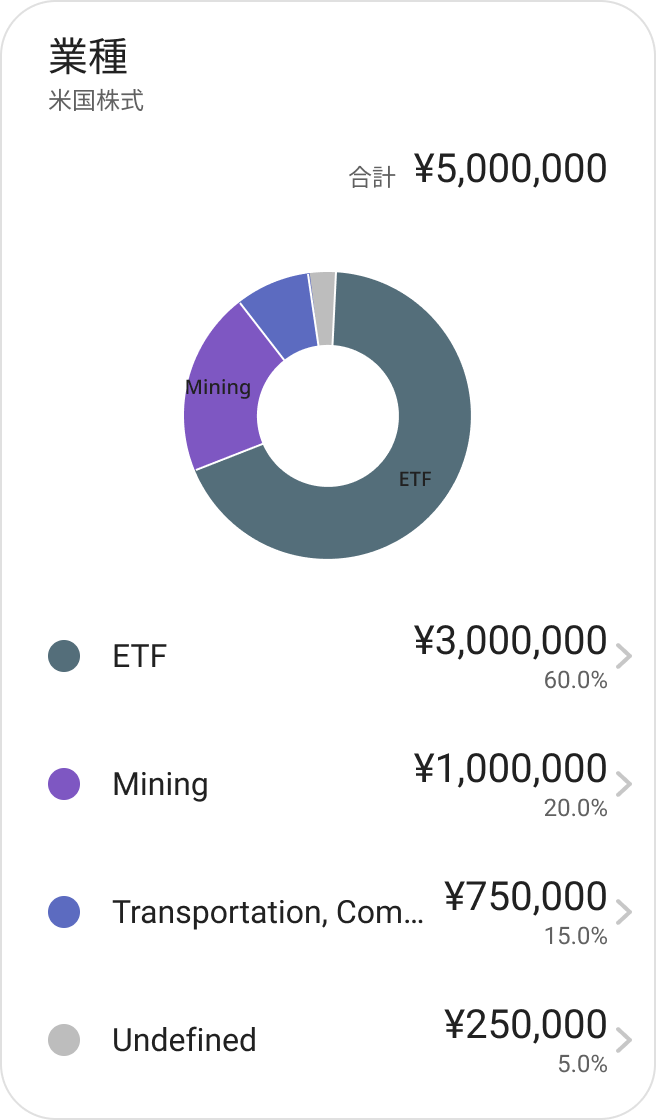Screen dimensions: 656x1120
Task: Click the ¥1,000,000 Mining amount
Action: 510,769
